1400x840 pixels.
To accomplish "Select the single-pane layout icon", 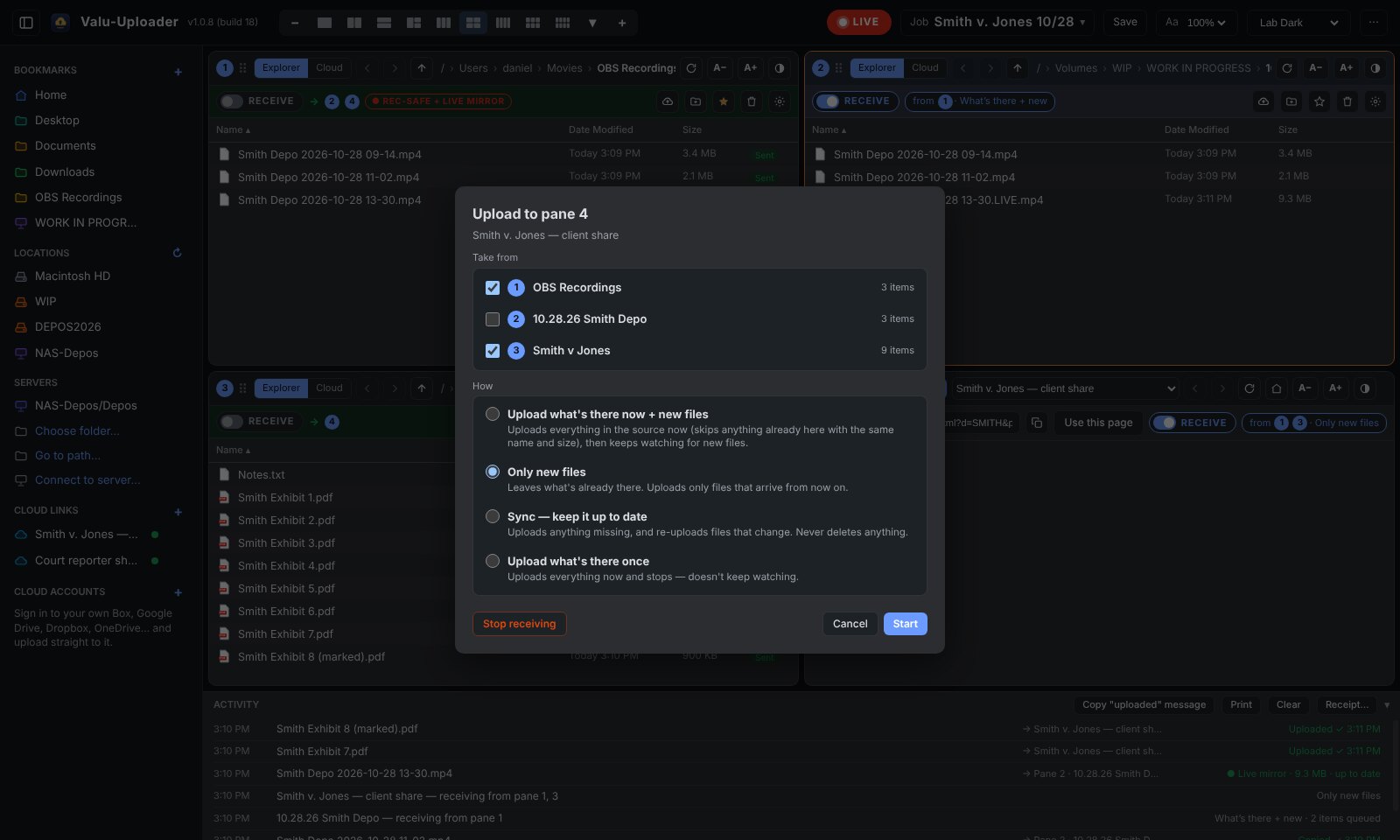I will click(325, 23).
